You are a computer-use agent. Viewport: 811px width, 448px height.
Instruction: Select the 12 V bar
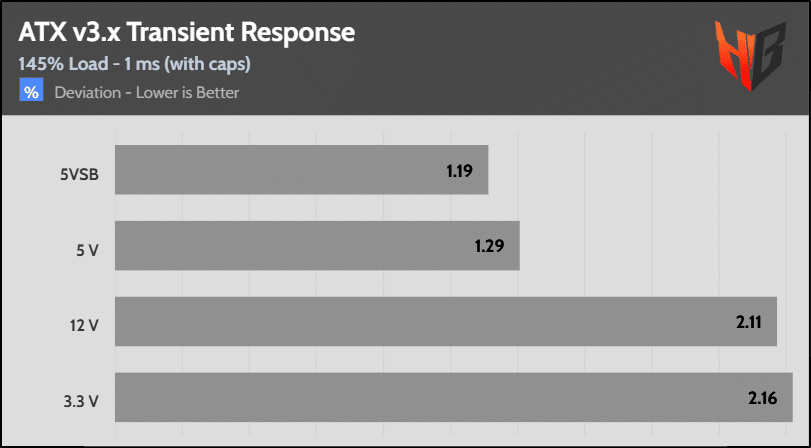tap(446, 321)
